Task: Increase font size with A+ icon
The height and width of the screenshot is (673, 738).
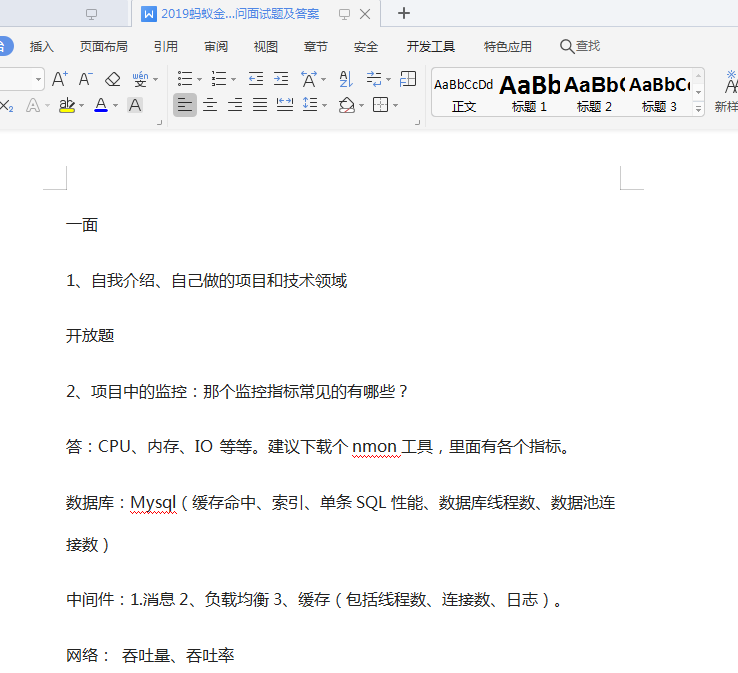Action: (59, 79)
